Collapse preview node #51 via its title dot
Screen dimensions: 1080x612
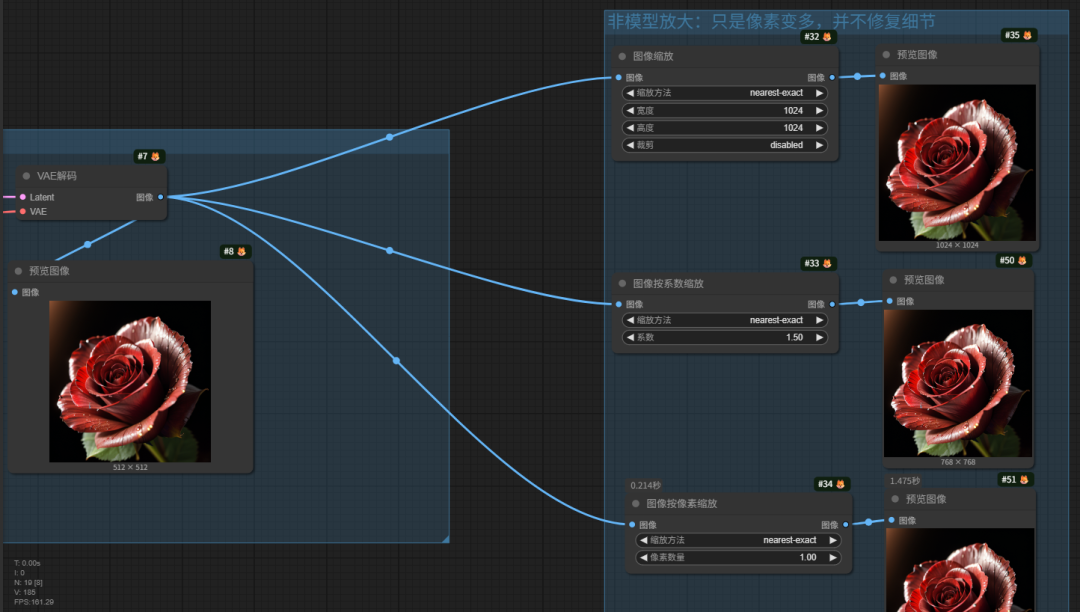895,498
